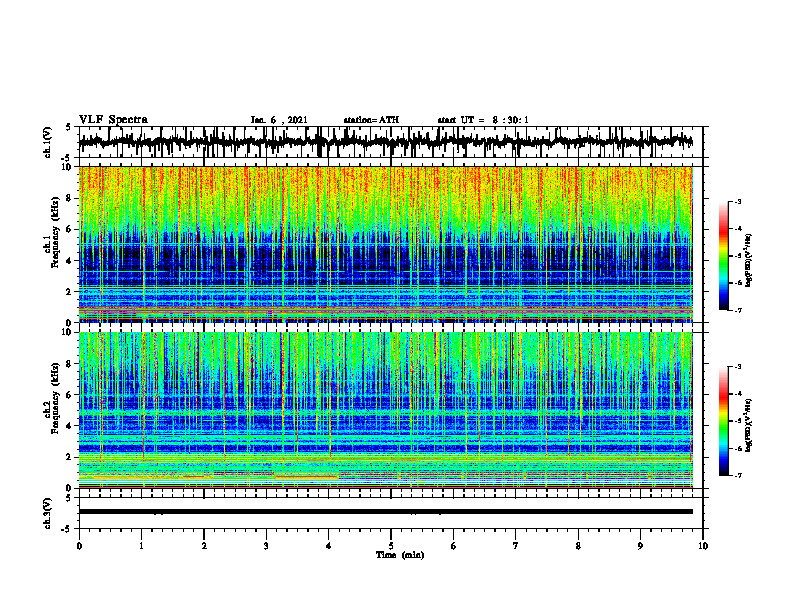Click the -3 tick on ch.1 color bar
Image resolution: width=792 pixels, height=612 pixels.
(737, 201)
